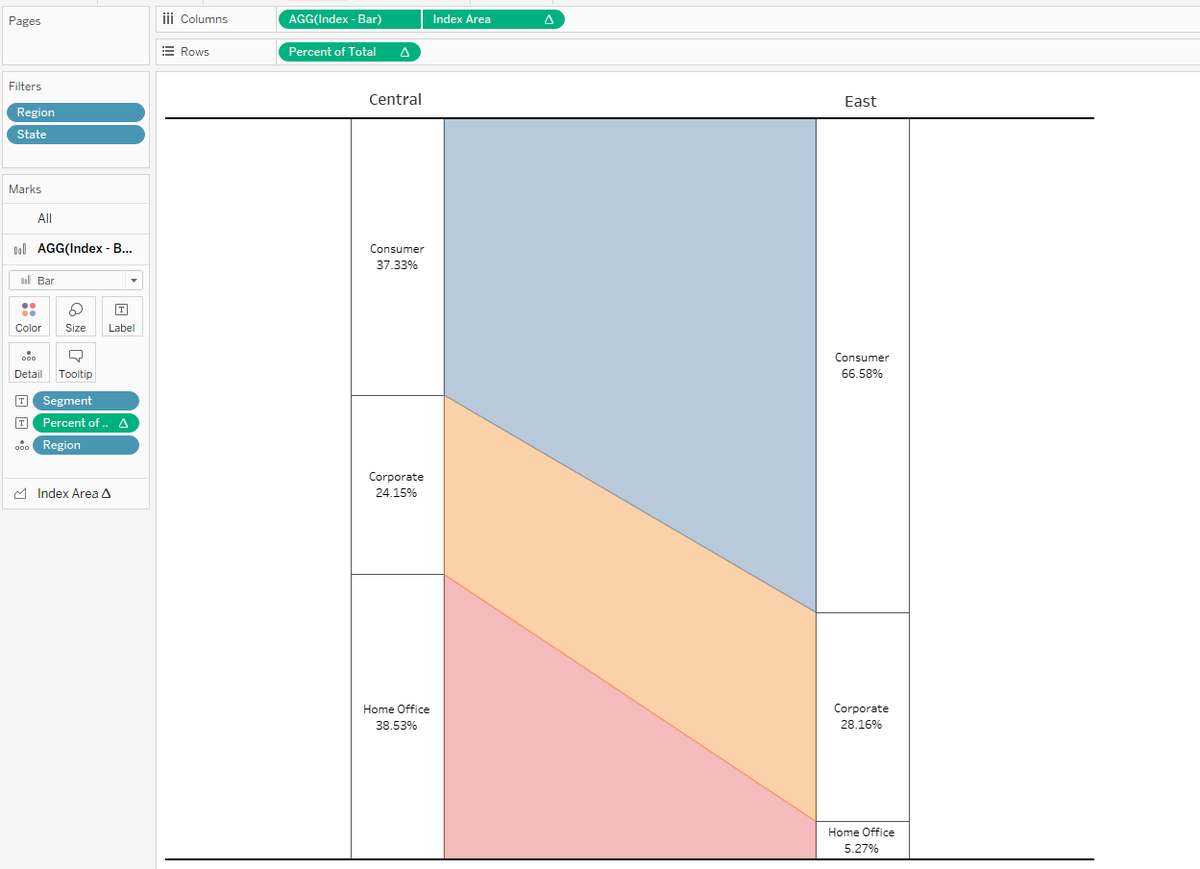Screen dimensions: 1200x869
Task: Click the Central column header
Action: (x=395, y=100)
